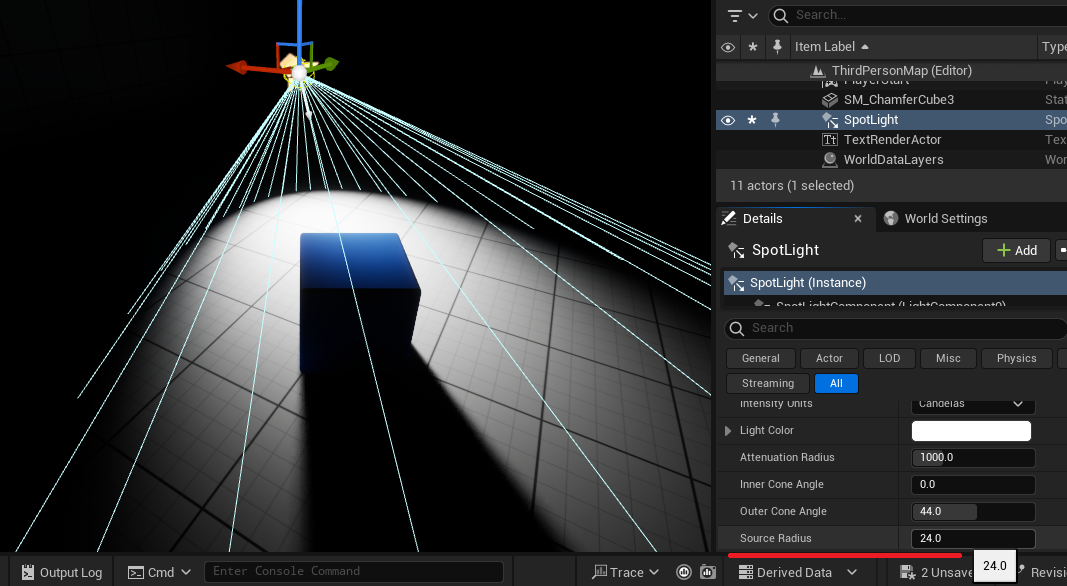Switch to the World Settings tab
The image size is (1067, 586).
[945, 218]
